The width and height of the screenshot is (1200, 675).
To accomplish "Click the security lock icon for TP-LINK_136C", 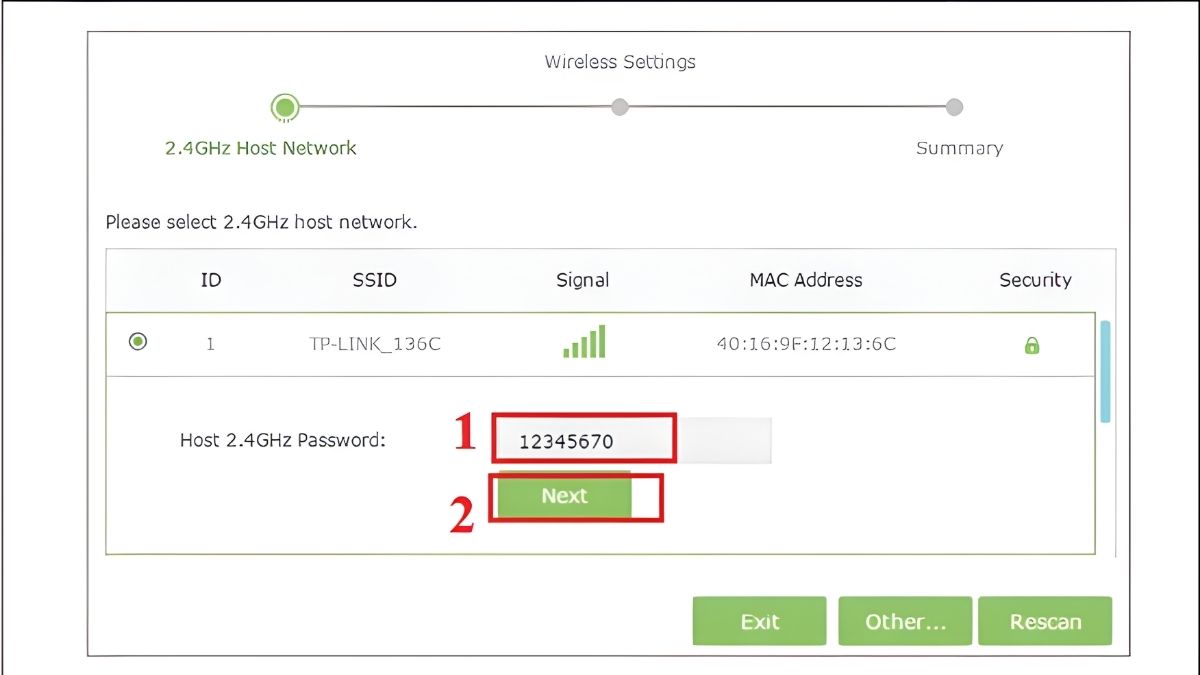I will [1034, 343].
